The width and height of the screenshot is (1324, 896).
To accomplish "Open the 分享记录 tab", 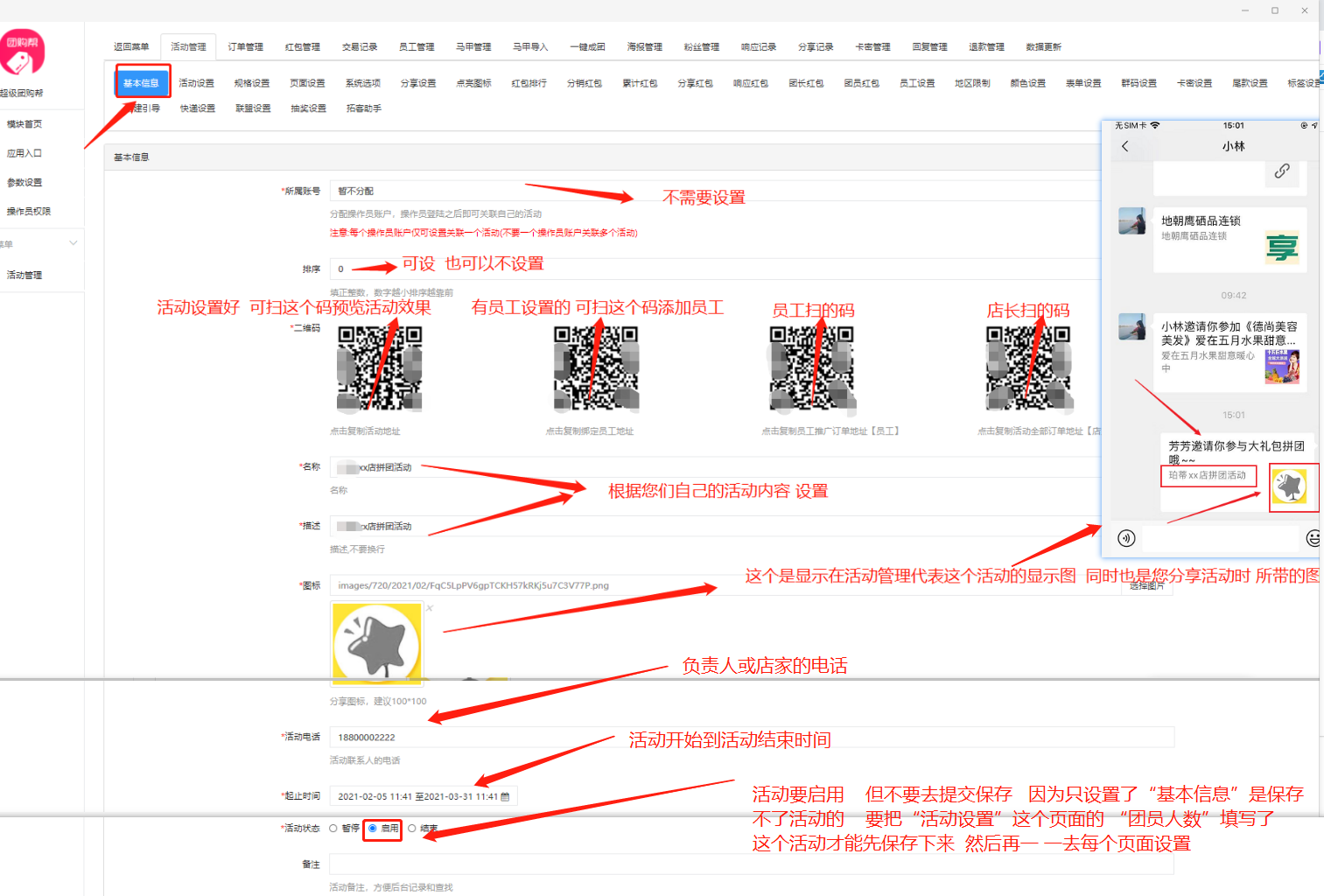I will (x=816, y=47).
